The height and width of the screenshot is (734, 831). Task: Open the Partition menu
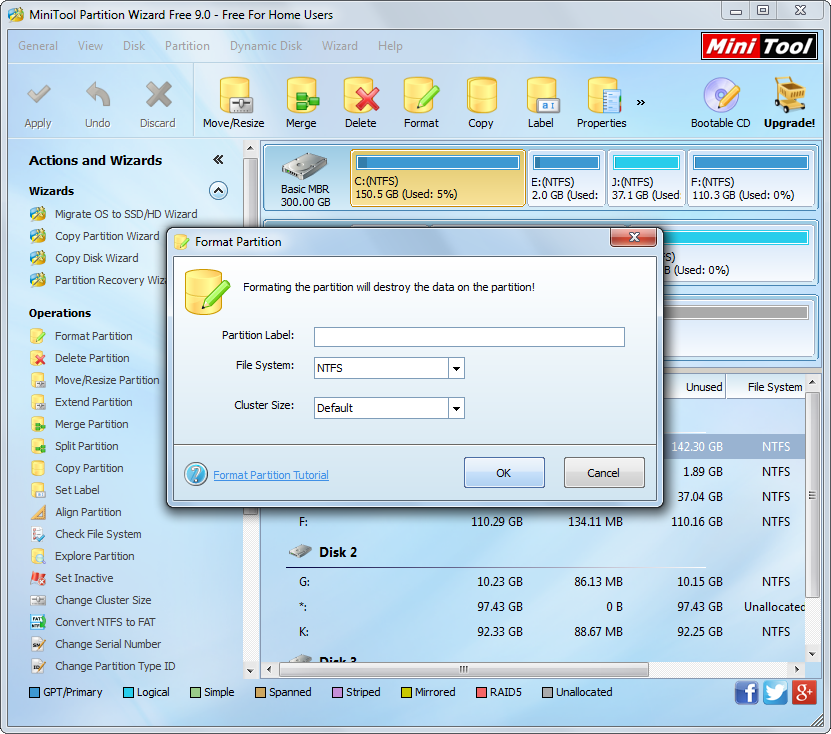click(188, 46)
